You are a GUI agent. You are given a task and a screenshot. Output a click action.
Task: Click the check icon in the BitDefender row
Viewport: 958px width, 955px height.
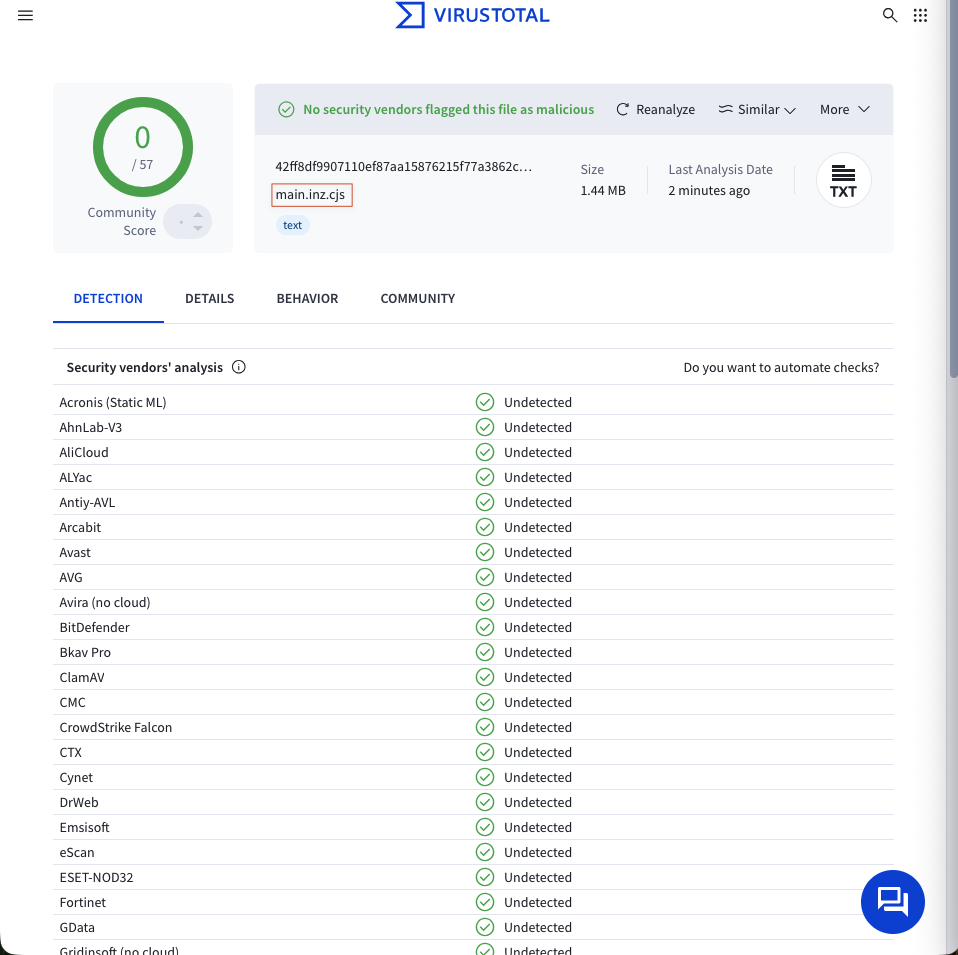484,627
